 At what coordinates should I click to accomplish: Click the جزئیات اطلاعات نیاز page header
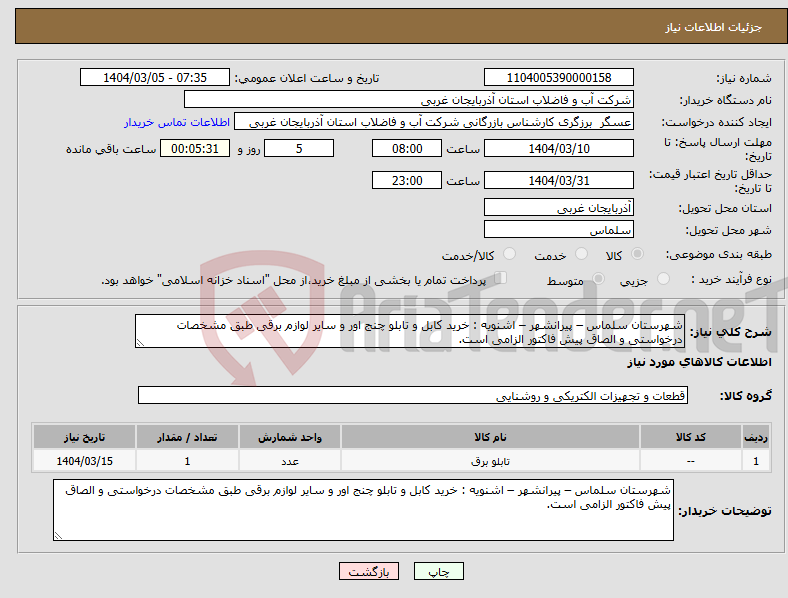tap(713, 27)
